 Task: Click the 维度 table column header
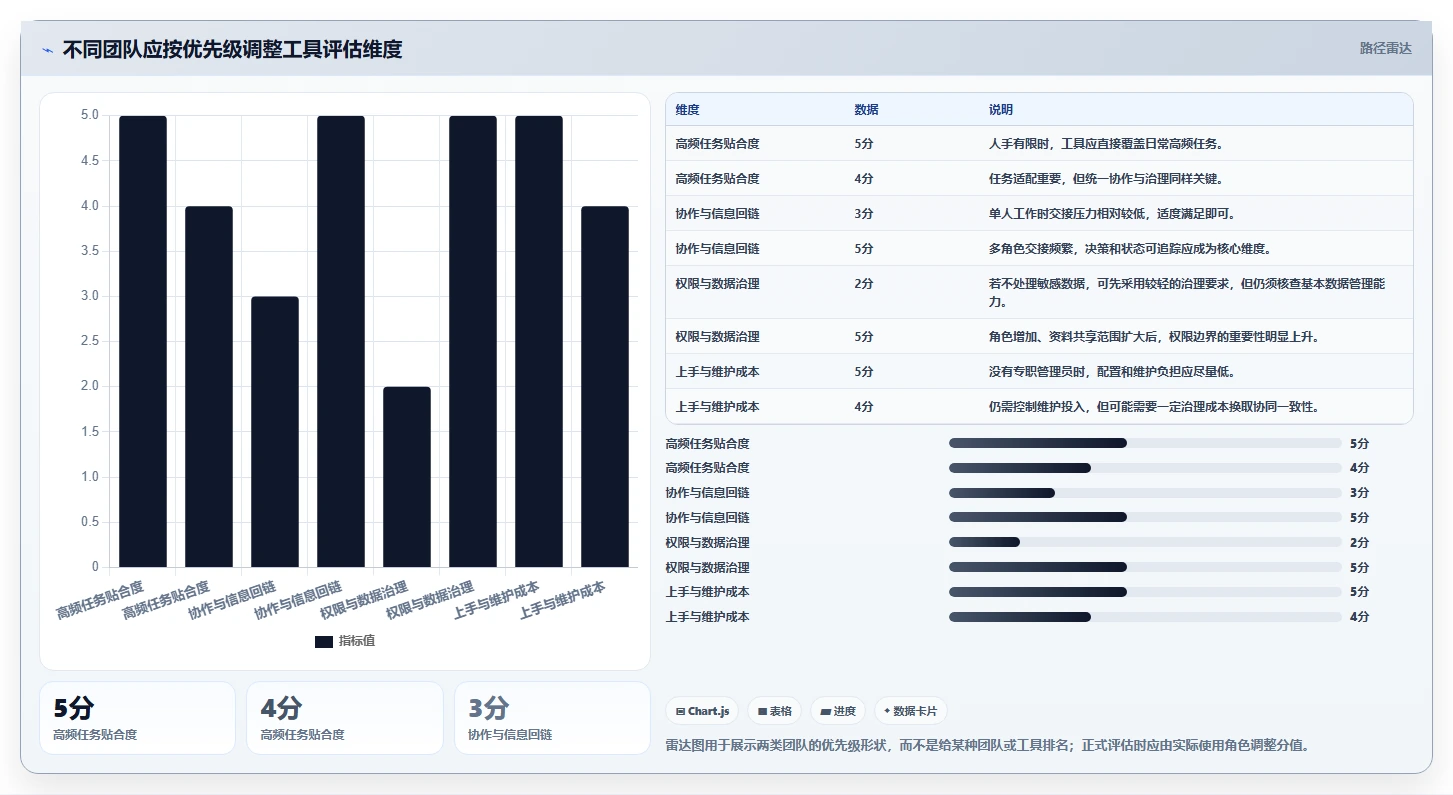click(687, 109)
